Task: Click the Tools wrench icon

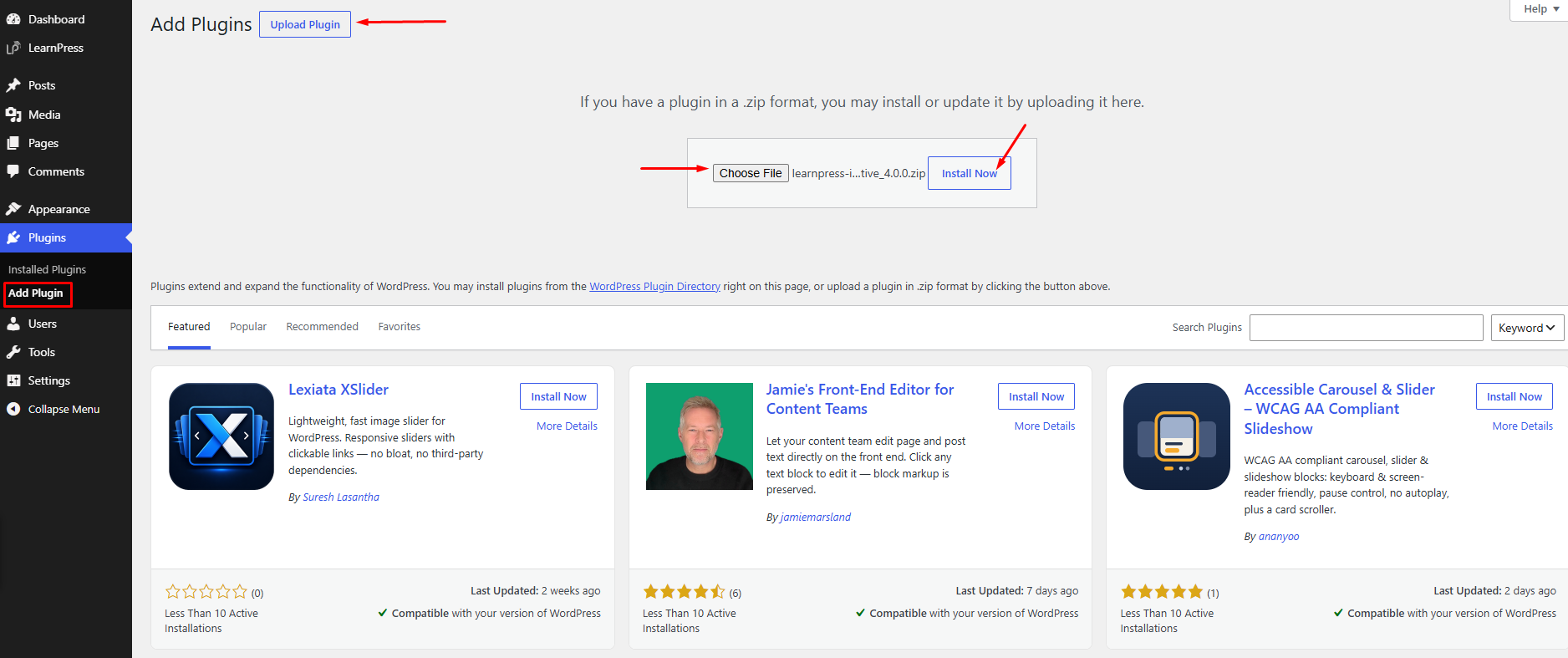Action: click(13, 352)
